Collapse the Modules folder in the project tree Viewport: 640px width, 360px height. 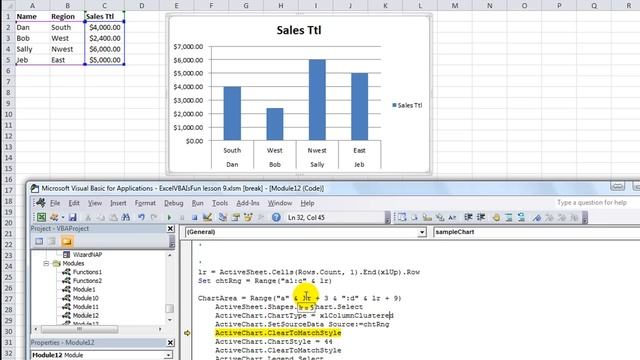pyautogui.click(x=46, y=263)
